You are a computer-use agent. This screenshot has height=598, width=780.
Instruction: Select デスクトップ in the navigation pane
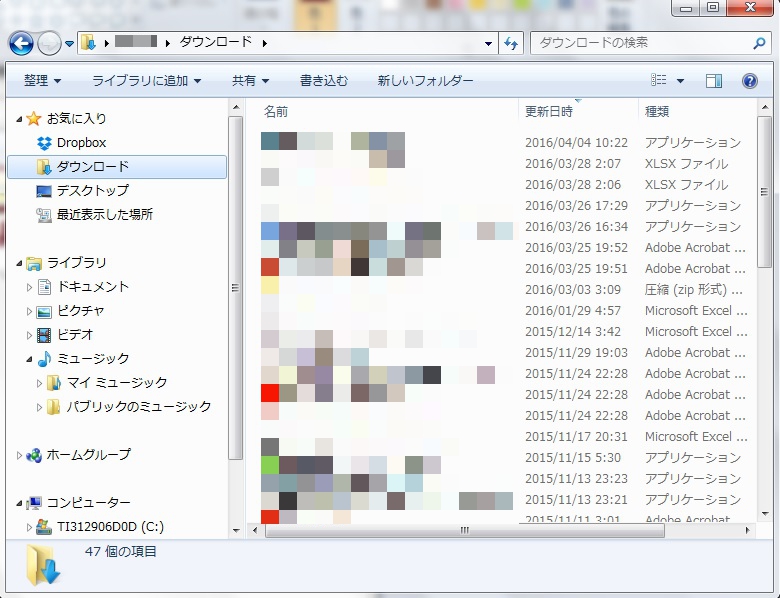tap(92, 190)
